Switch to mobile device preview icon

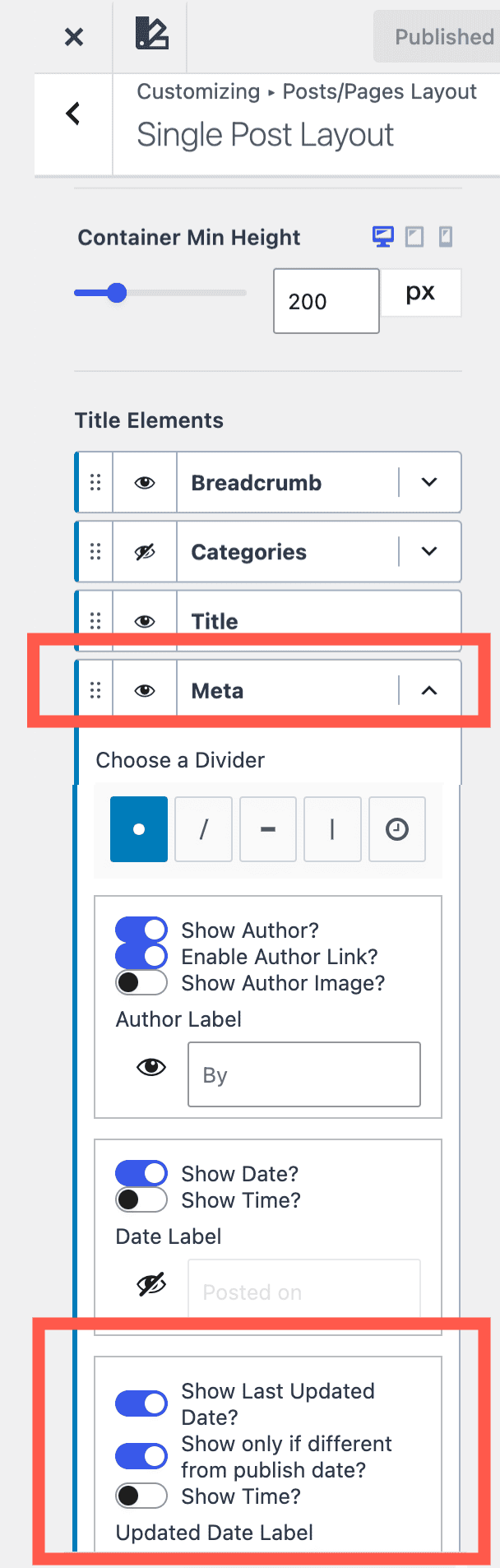pyautogui.click(x=446, y=237)
